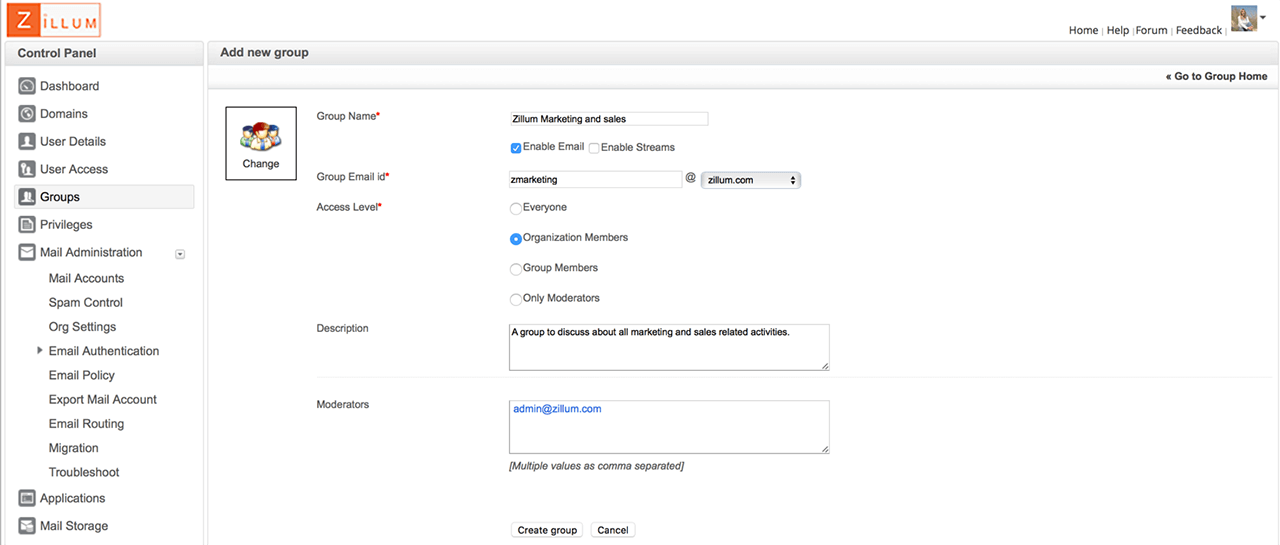Image resolution: width=1280 pixels, height=545 pixels.
Task: Expand the Email Authentication tree arrow
Action: tap(40, 351)
